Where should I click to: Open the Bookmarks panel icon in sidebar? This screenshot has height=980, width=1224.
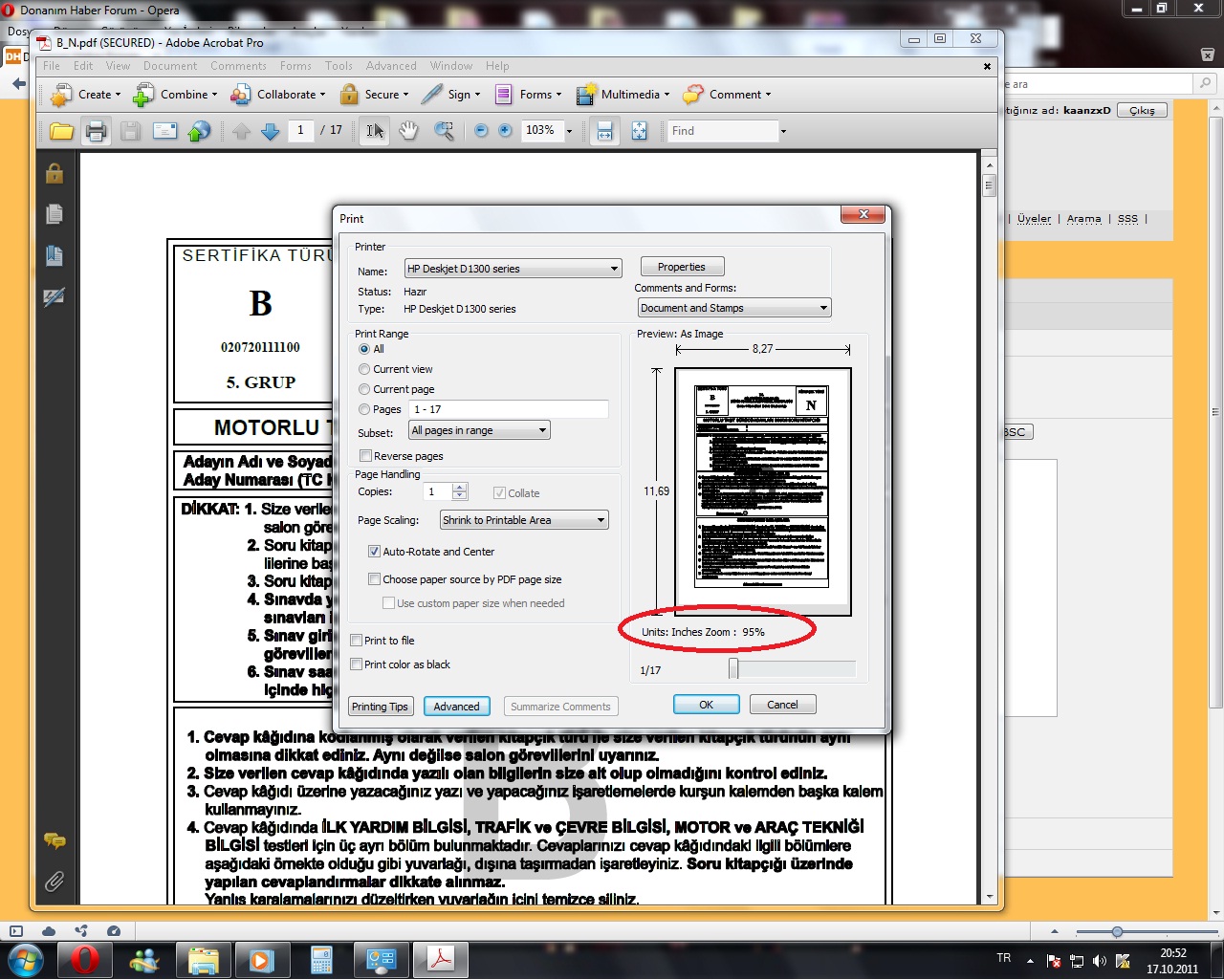[55, 255]
